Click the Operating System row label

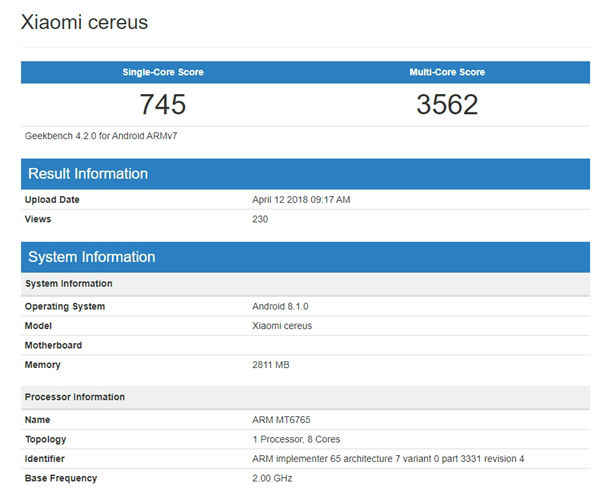click(x=65, y=306)
